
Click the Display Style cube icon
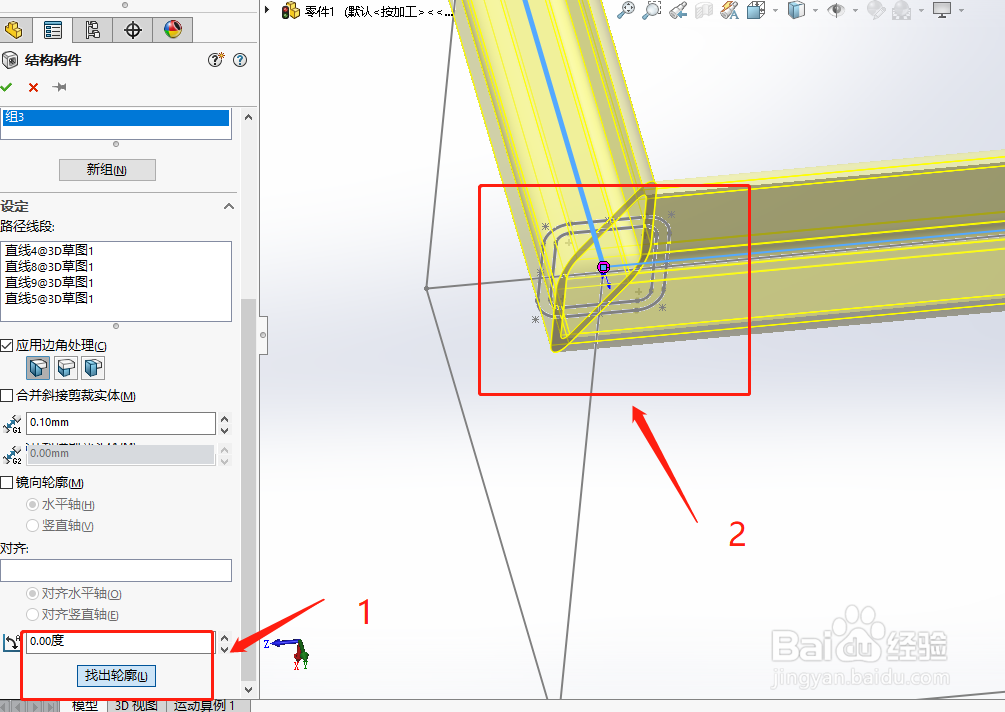[x=796, y=10]
